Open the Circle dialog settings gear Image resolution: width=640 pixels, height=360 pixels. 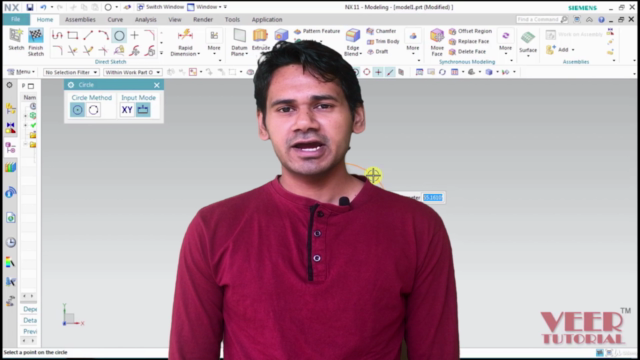71,85
